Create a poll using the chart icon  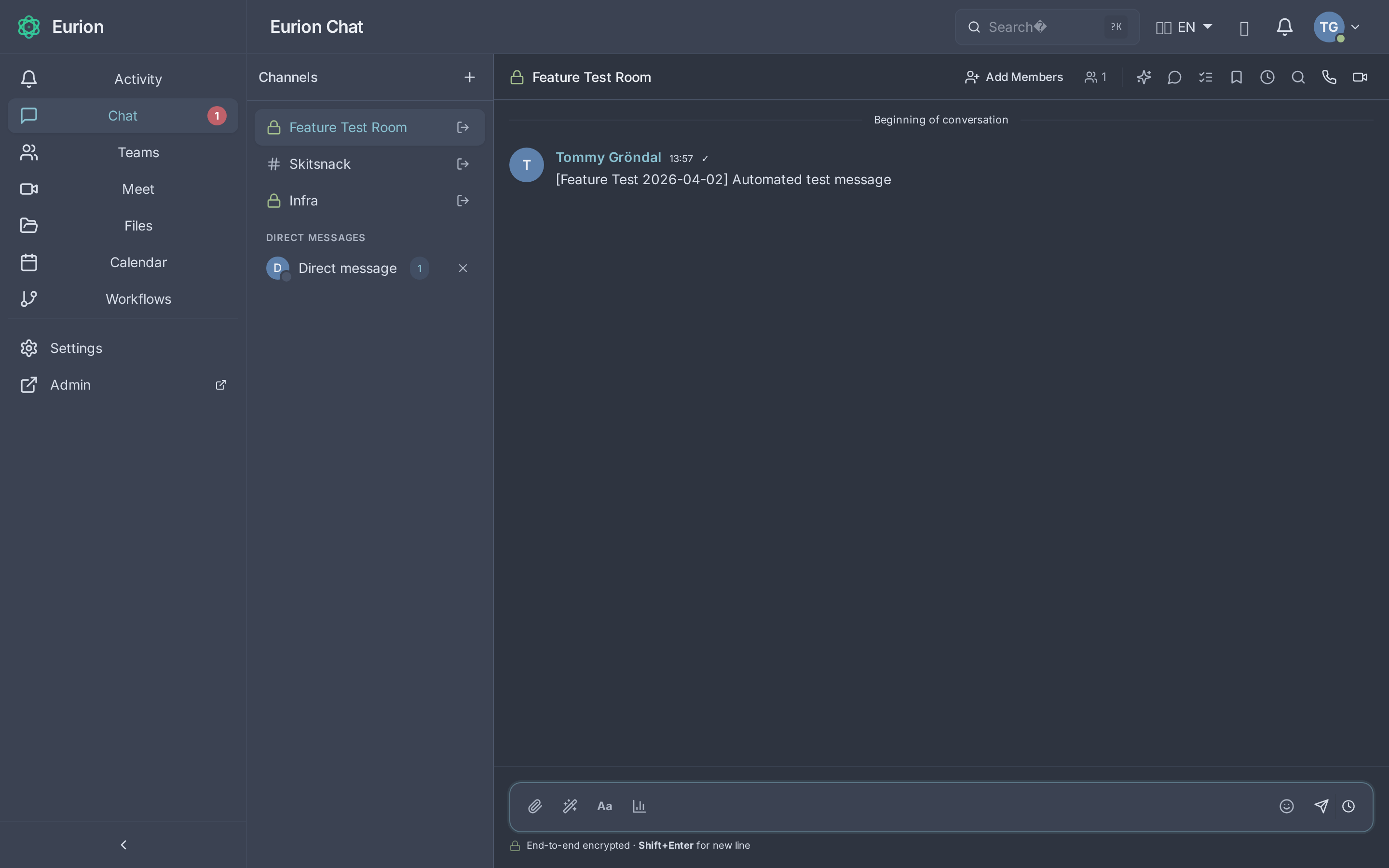point(640,806)
